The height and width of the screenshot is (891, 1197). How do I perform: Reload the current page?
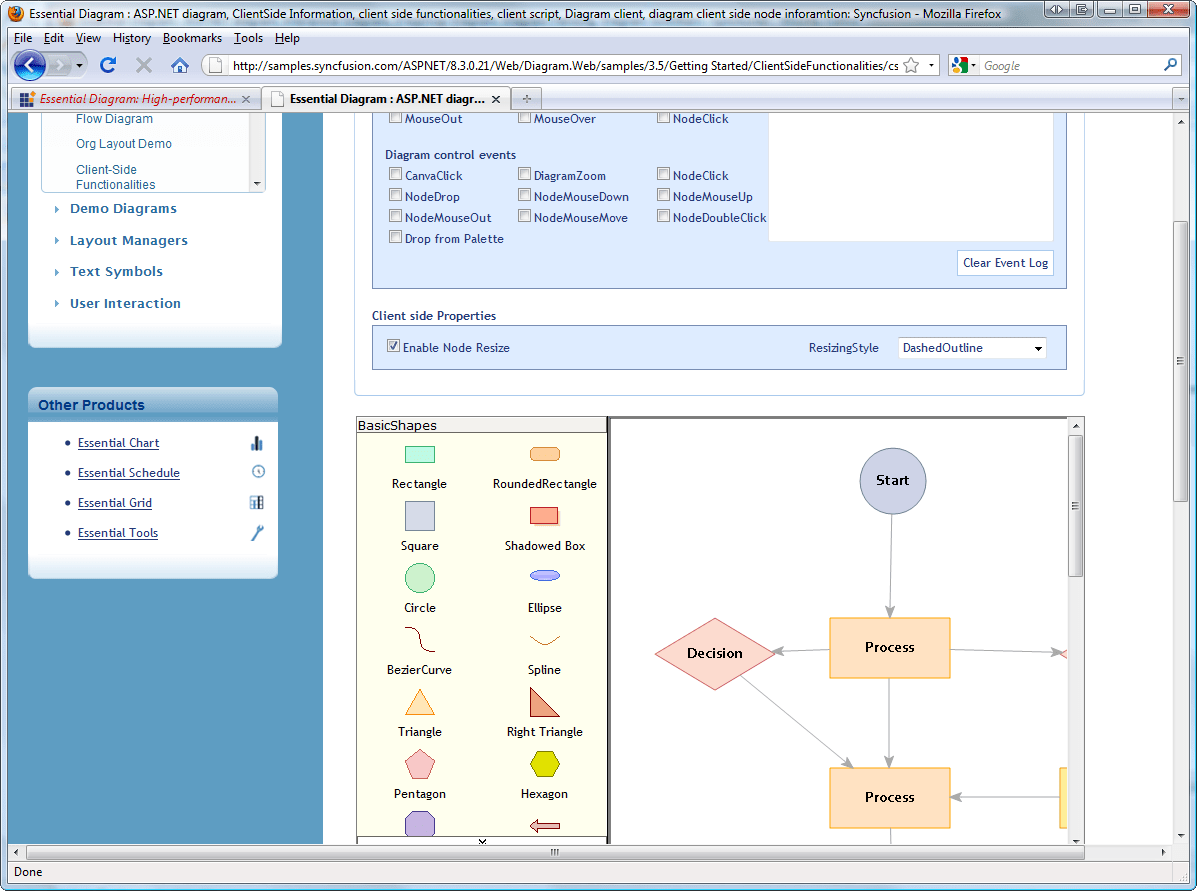108,66
